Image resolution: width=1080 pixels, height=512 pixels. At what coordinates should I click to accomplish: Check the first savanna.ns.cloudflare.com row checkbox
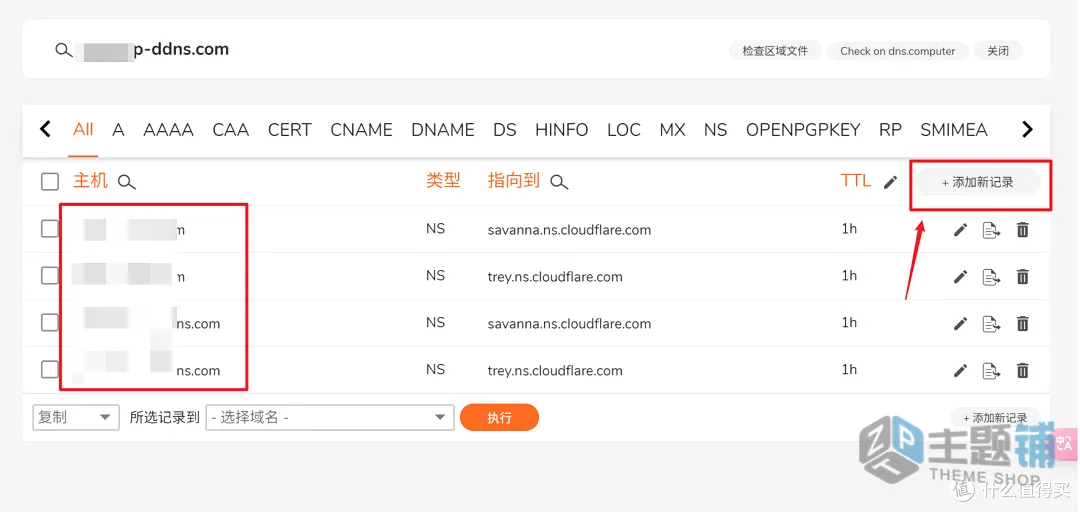50,229
